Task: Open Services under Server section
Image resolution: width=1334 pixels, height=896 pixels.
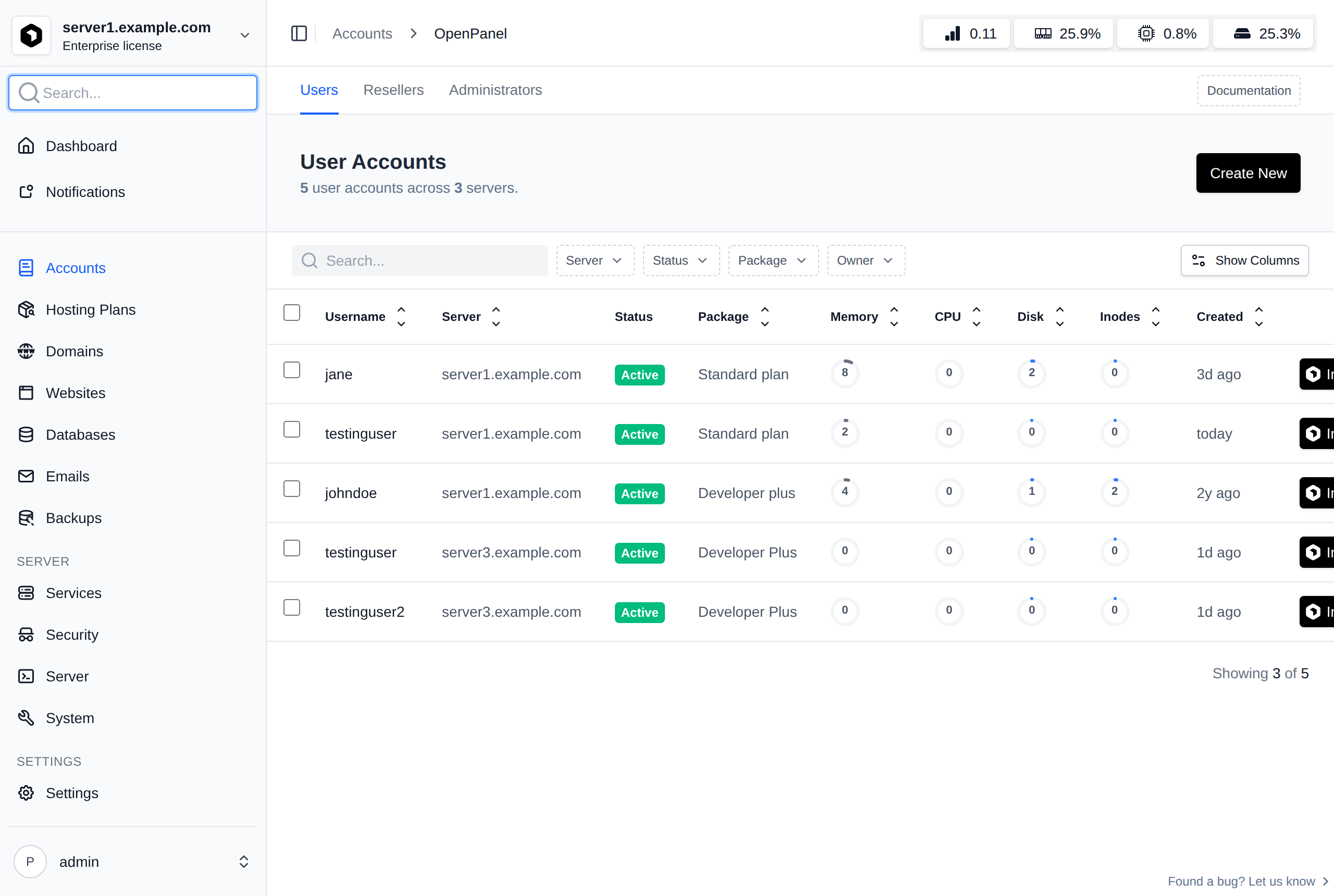Action: (132, 593)
